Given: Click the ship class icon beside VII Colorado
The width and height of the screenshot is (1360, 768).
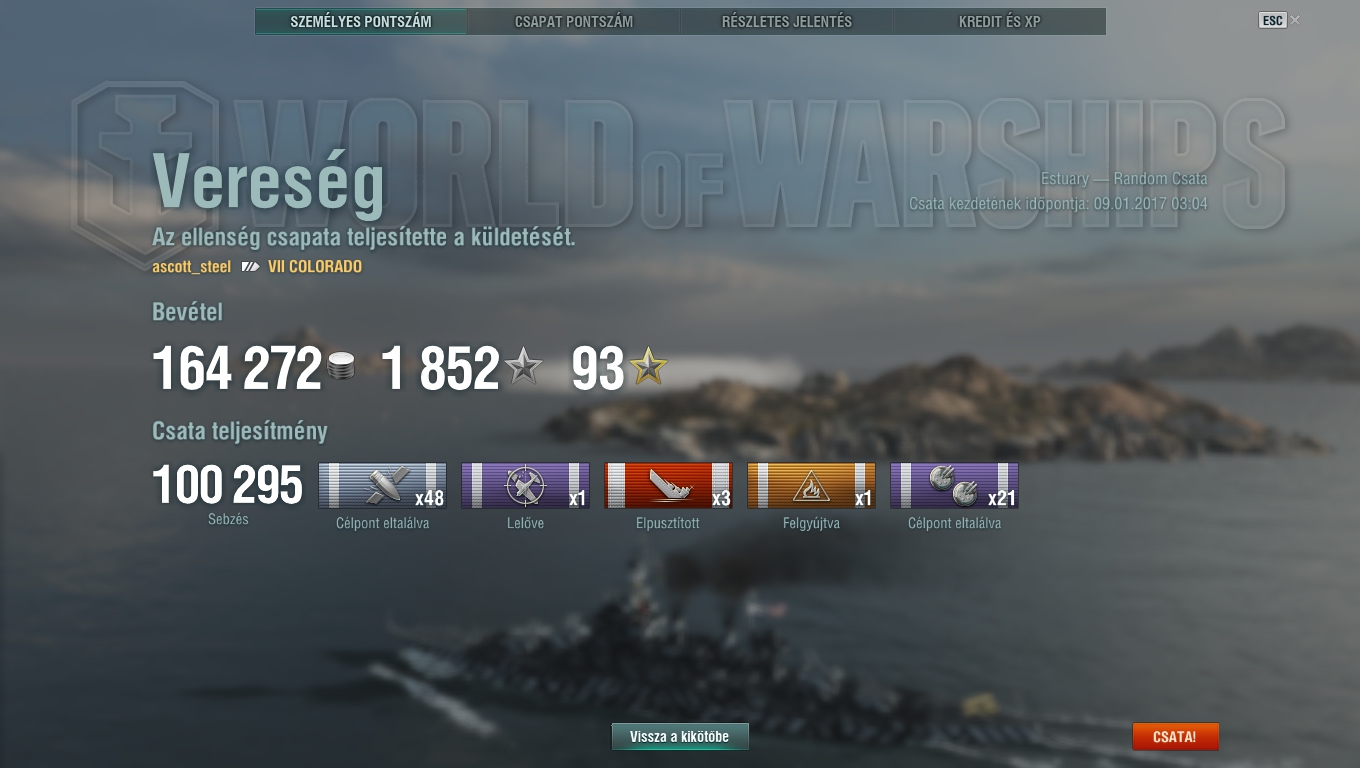Looking at the screenshot, I should click(x=250, y=267).
